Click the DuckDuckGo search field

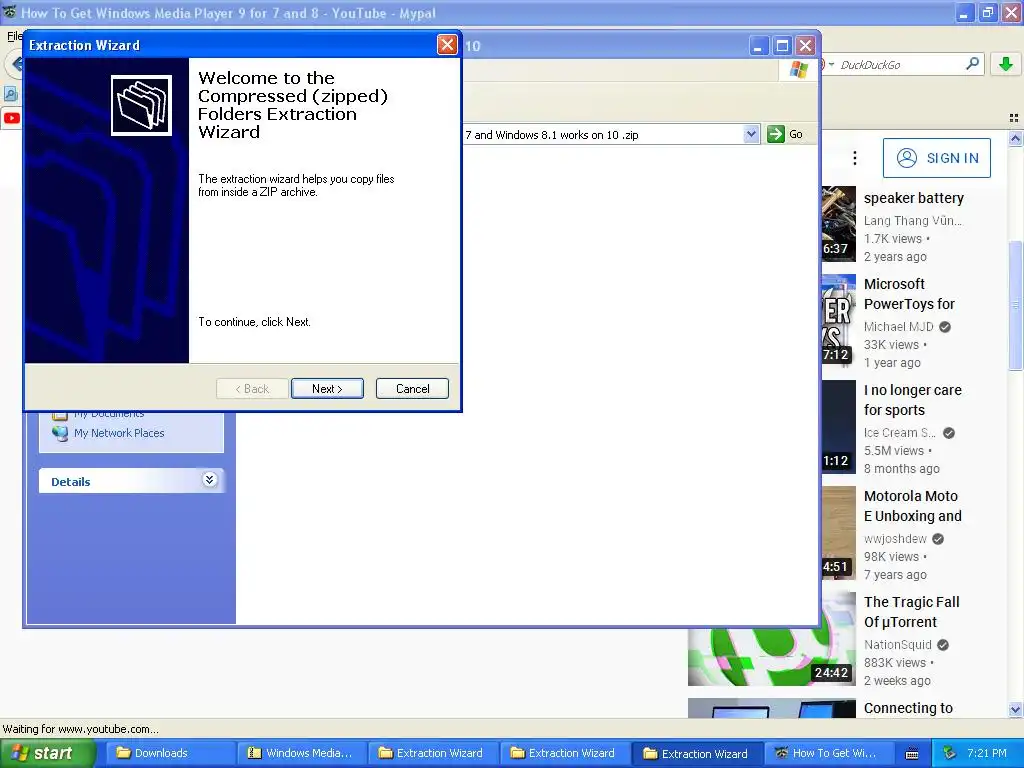pyautogui.click(x=900, y=65)
